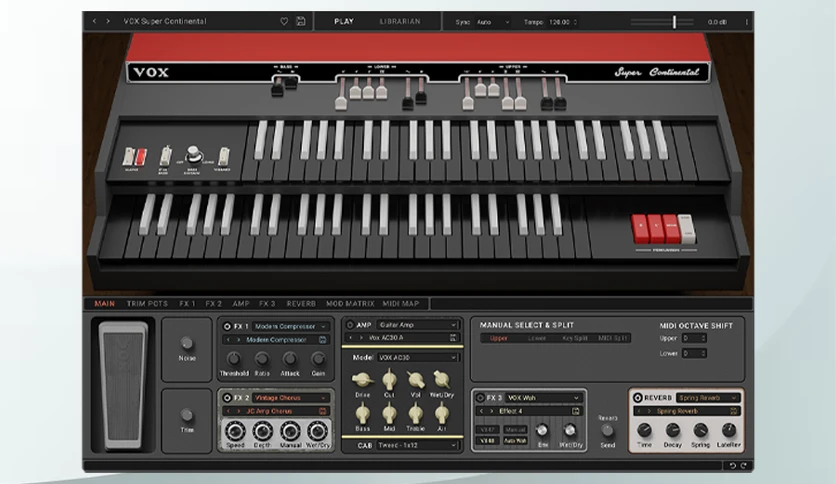The height and width of the screenshot is (484, 836).
Task: Select previous AMP preset arrow
Action: [x=350, y=337]
